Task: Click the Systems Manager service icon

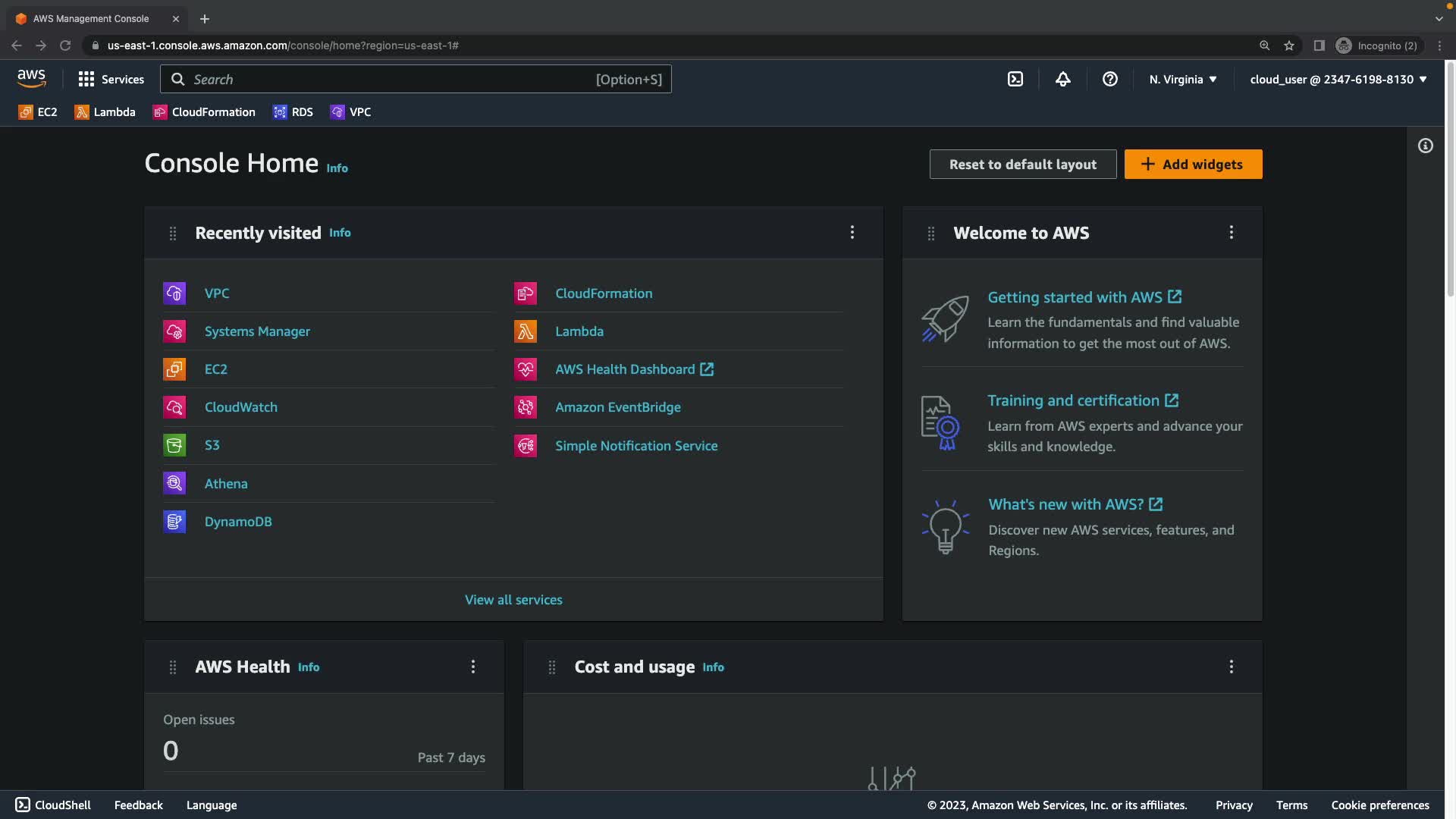Action: pyautogui.click(x=174, y=331)
